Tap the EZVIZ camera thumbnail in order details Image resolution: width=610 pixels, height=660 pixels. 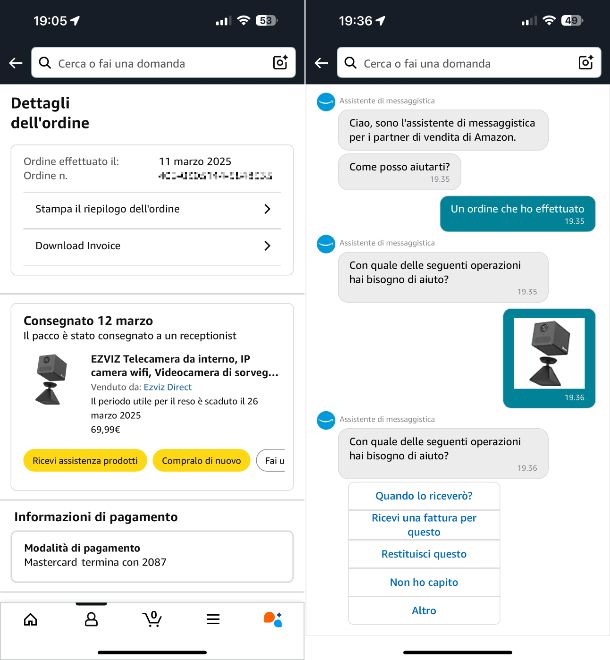tap(51, 380)
